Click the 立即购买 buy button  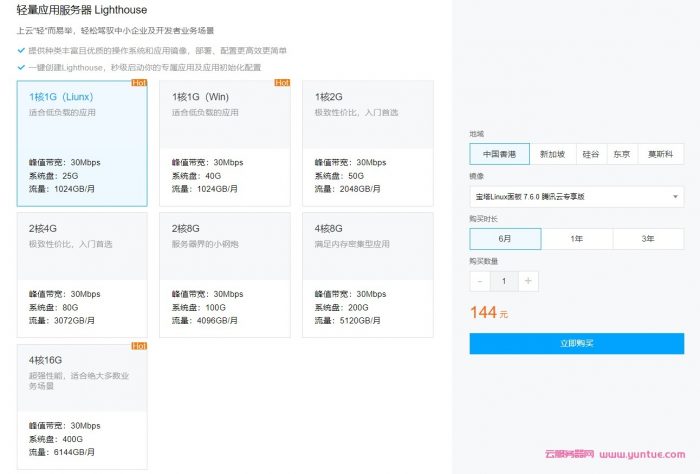click(x=576, y=343)
